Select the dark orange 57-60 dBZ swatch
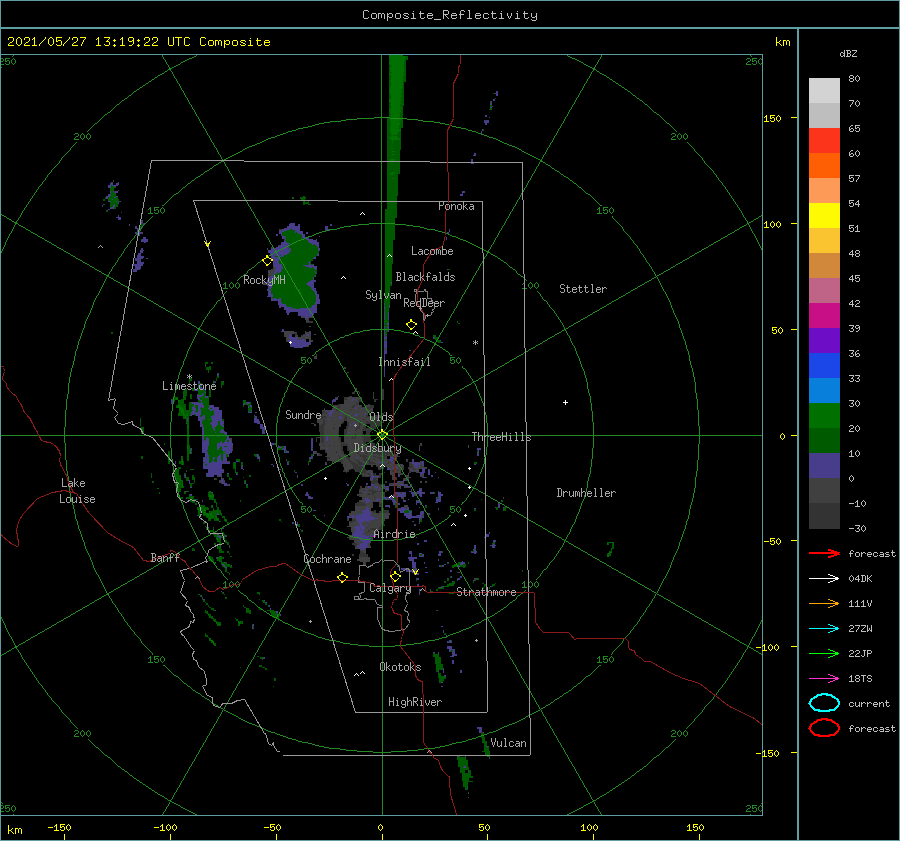 824,166
